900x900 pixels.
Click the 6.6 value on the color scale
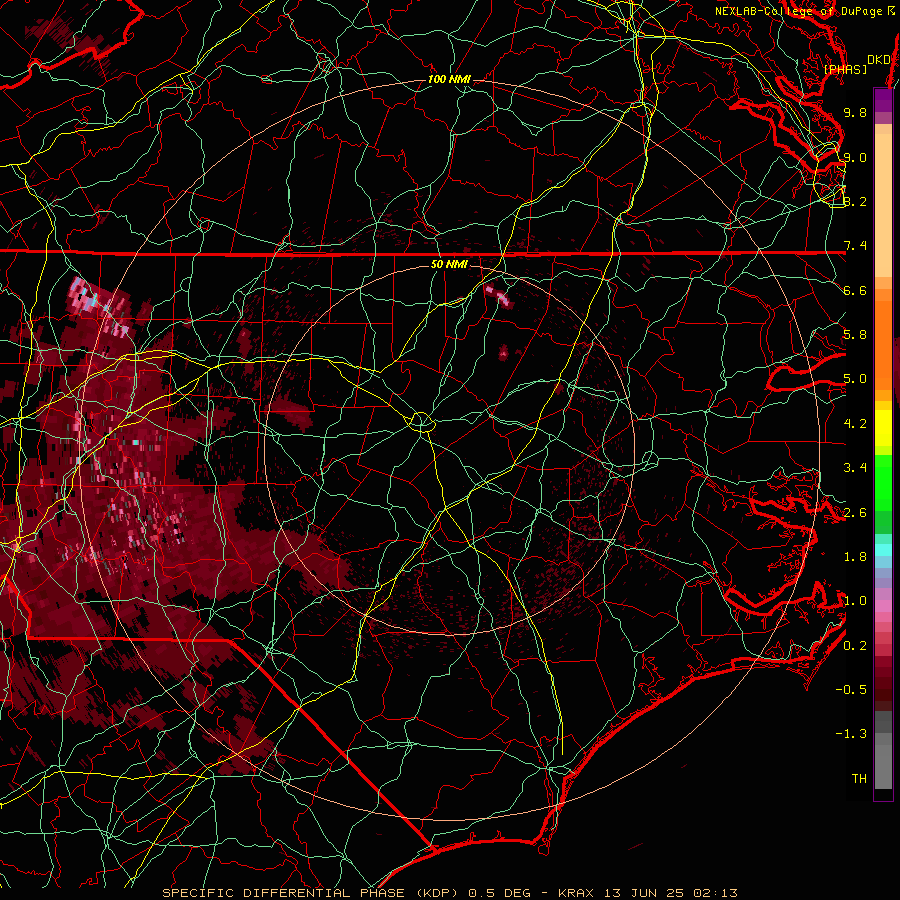(x=855, y=290)
